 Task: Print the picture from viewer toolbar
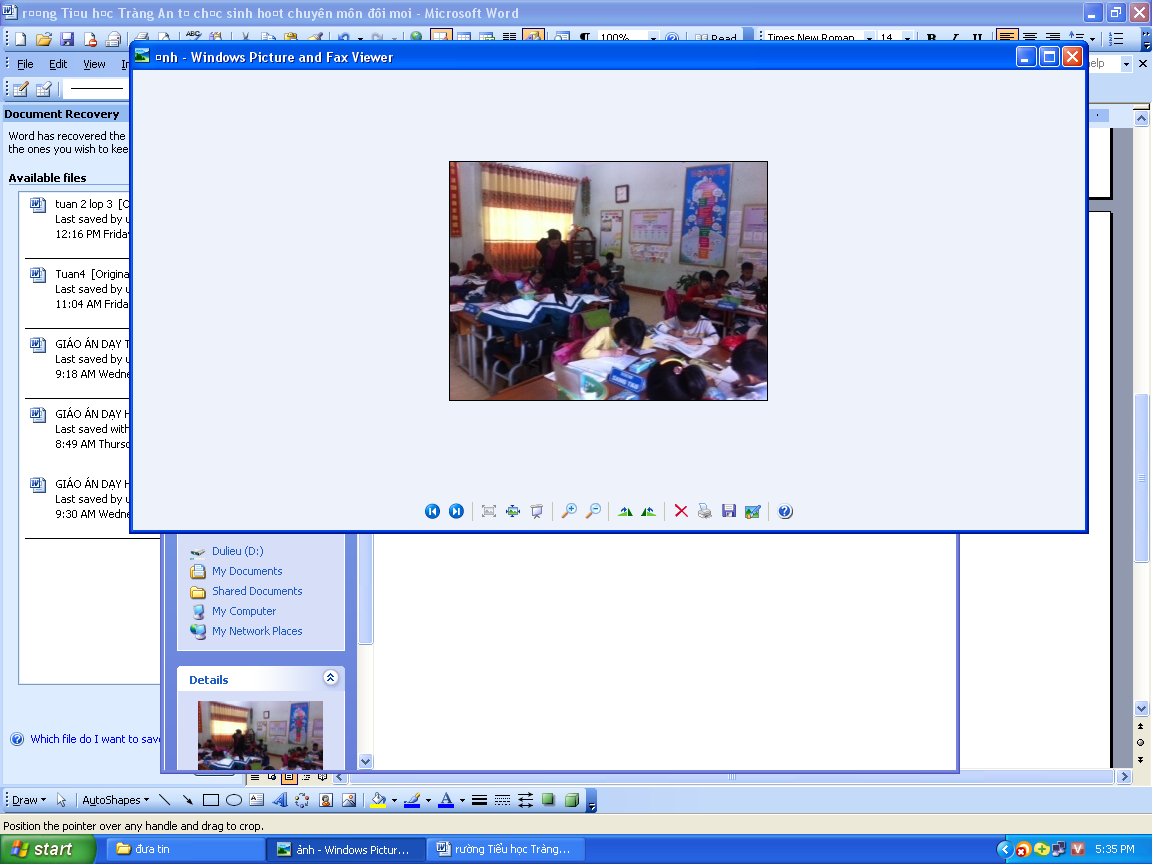[705, 511]
